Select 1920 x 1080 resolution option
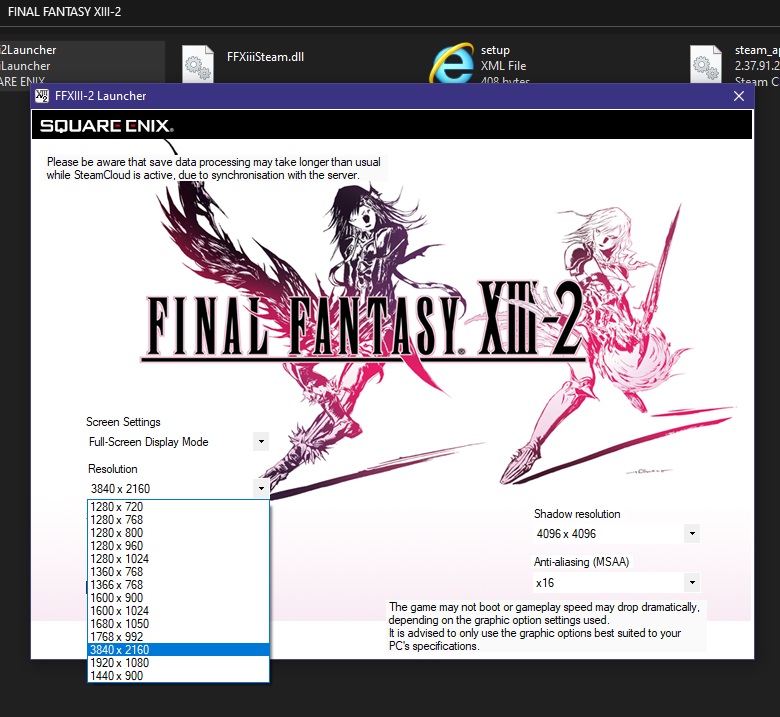 click(178, 663)
